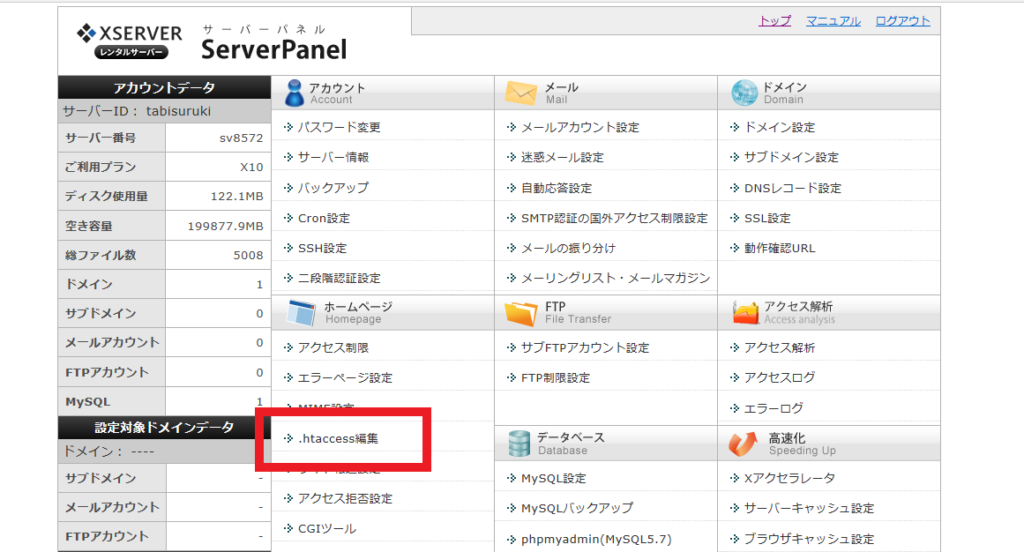
Task: Click free space value 199877.9MB
Action: 225,227
